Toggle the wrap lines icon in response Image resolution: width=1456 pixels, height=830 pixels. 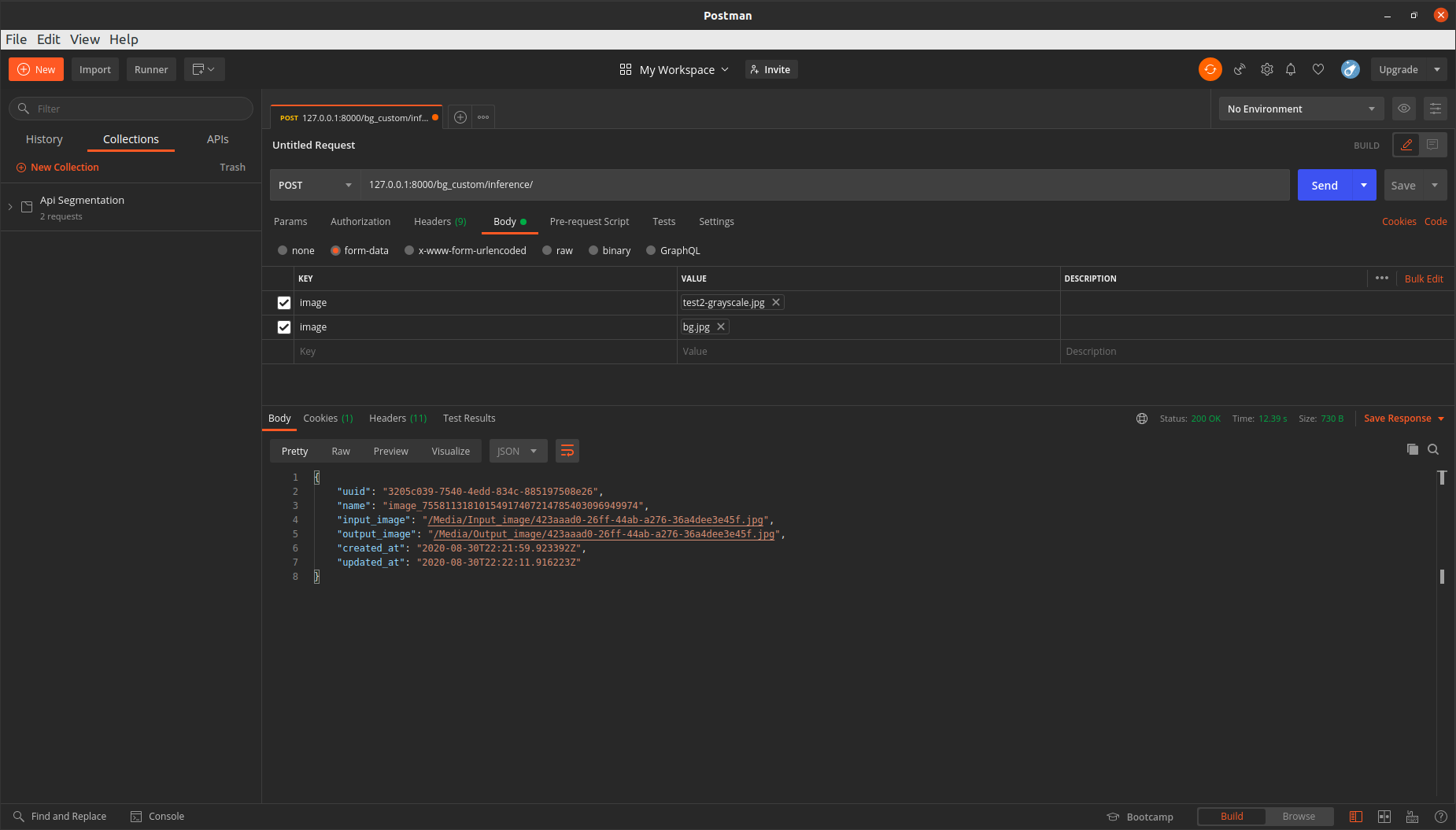tap(567, 451)
